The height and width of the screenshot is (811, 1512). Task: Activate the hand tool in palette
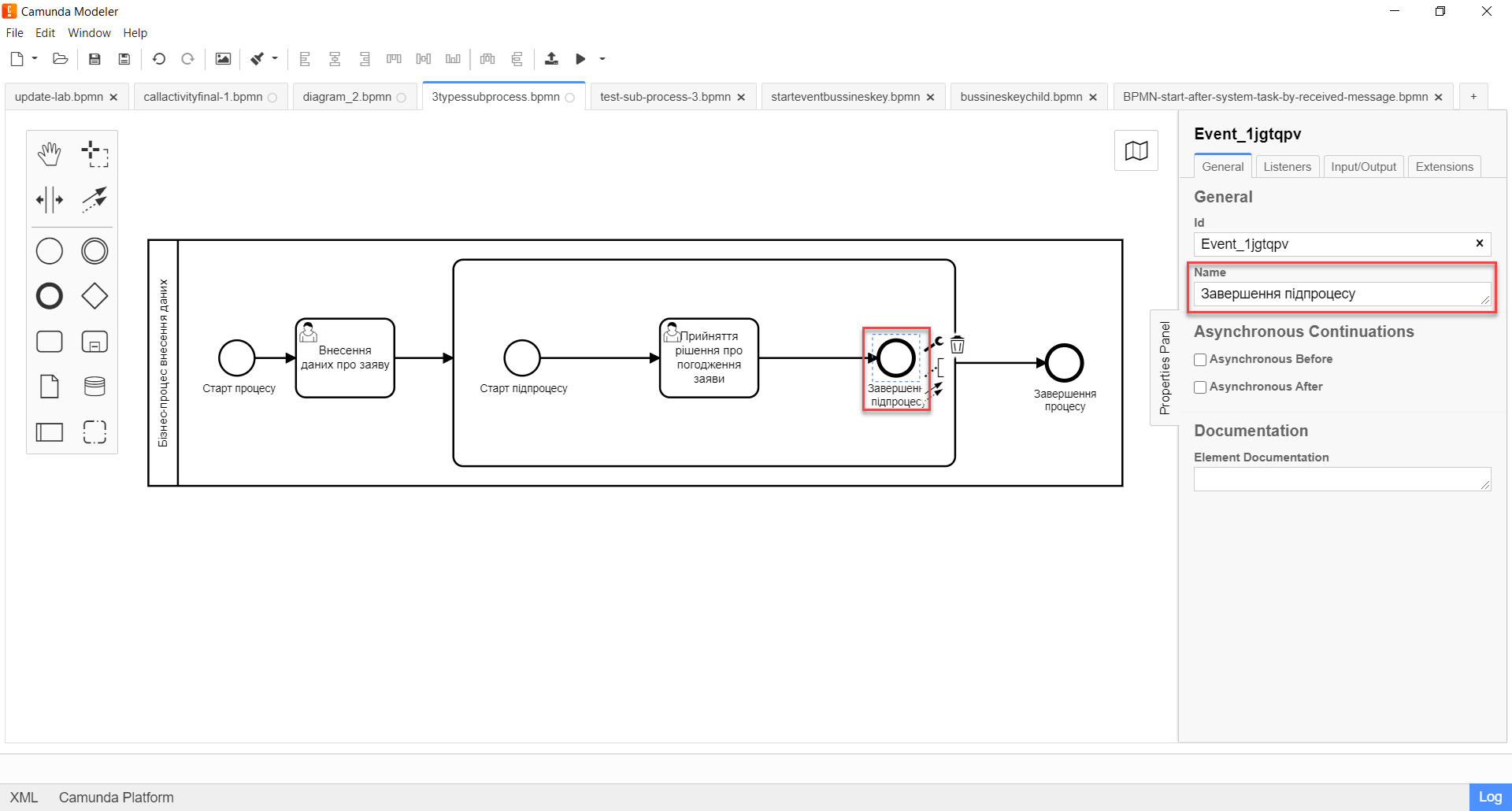[x=50, y=154]
